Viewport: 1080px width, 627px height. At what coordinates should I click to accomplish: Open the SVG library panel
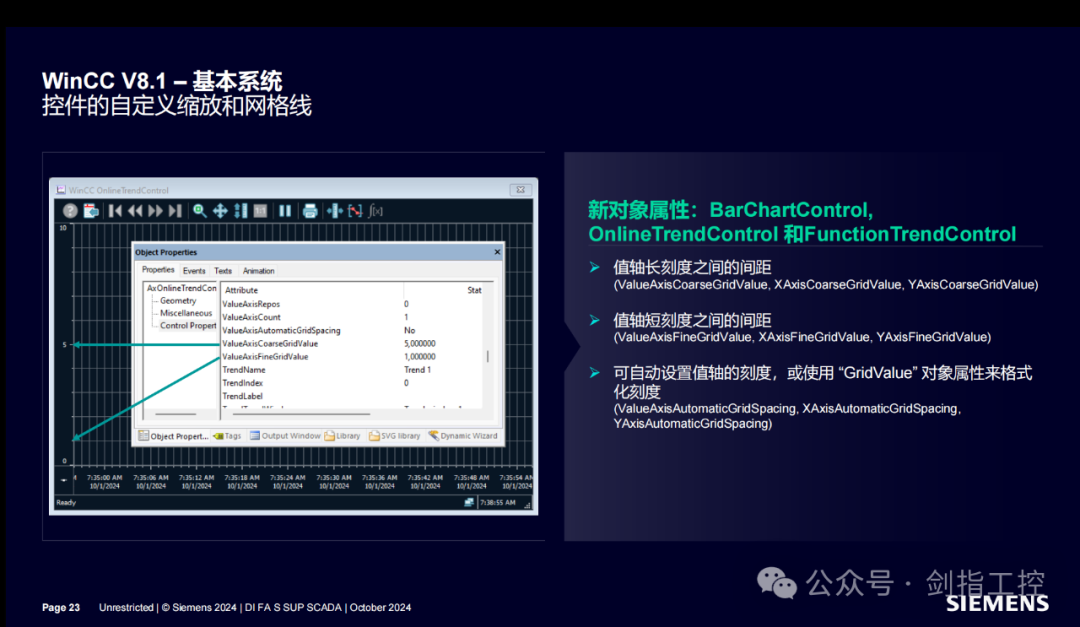pyautogui.click(x=400, y=435)
